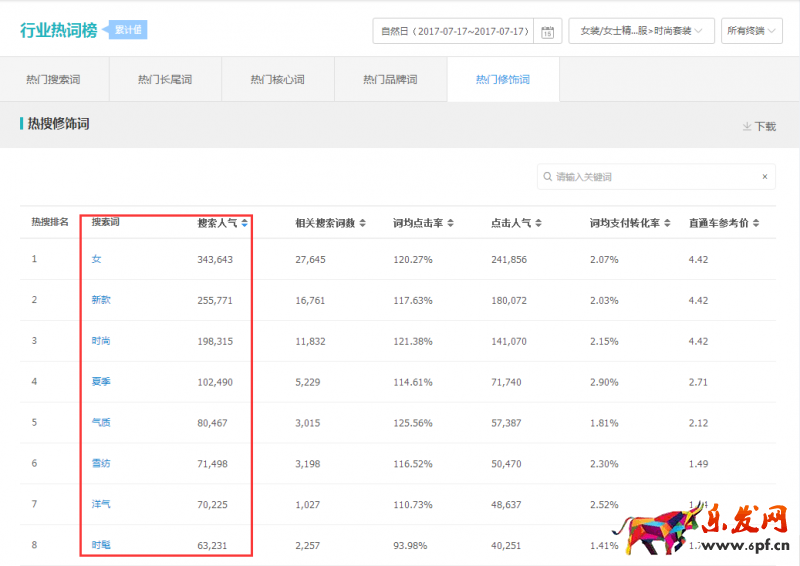Select the click rate 93.98%
The width and height of the screenshot is (800, 566).
410,546
